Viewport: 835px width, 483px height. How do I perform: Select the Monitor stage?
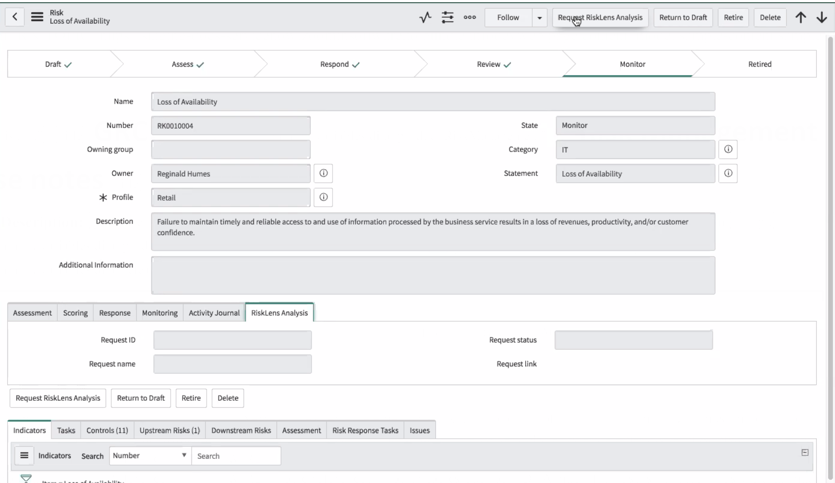[632, 64]
